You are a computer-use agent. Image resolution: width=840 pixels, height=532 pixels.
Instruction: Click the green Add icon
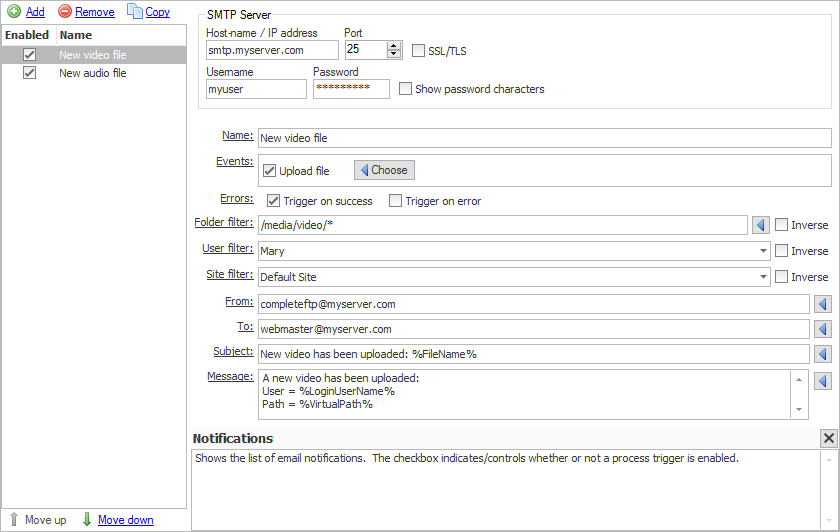14,12
